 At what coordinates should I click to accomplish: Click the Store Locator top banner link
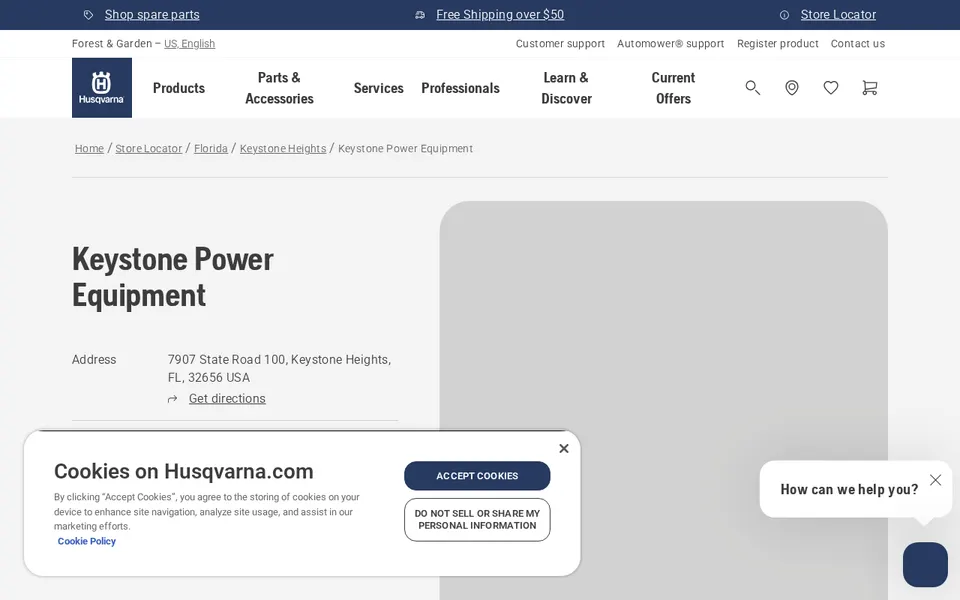tap(838, 15)
